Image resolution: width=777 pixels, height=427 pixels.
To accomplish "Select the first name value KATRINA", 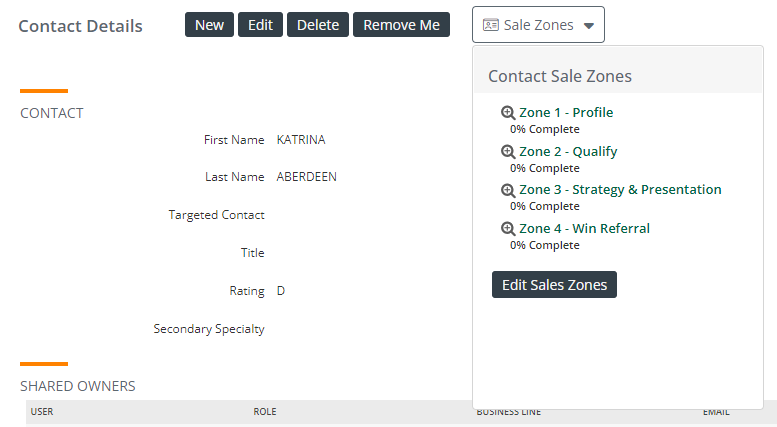I will 301,140.
